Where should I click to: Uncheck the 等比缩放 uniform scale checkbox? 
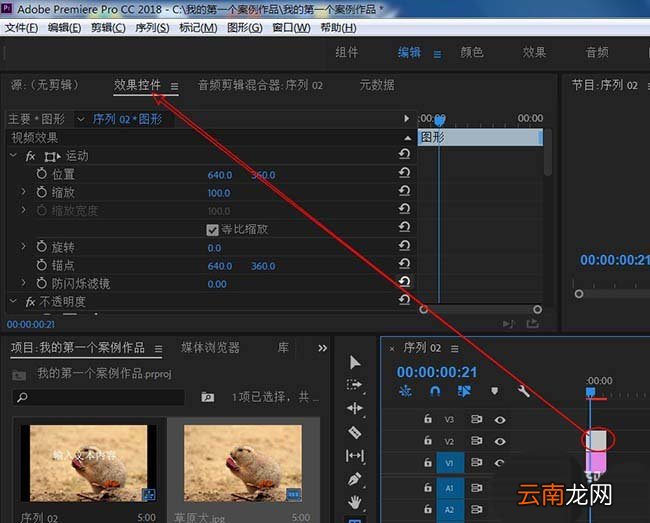click(x=212, y=230)
